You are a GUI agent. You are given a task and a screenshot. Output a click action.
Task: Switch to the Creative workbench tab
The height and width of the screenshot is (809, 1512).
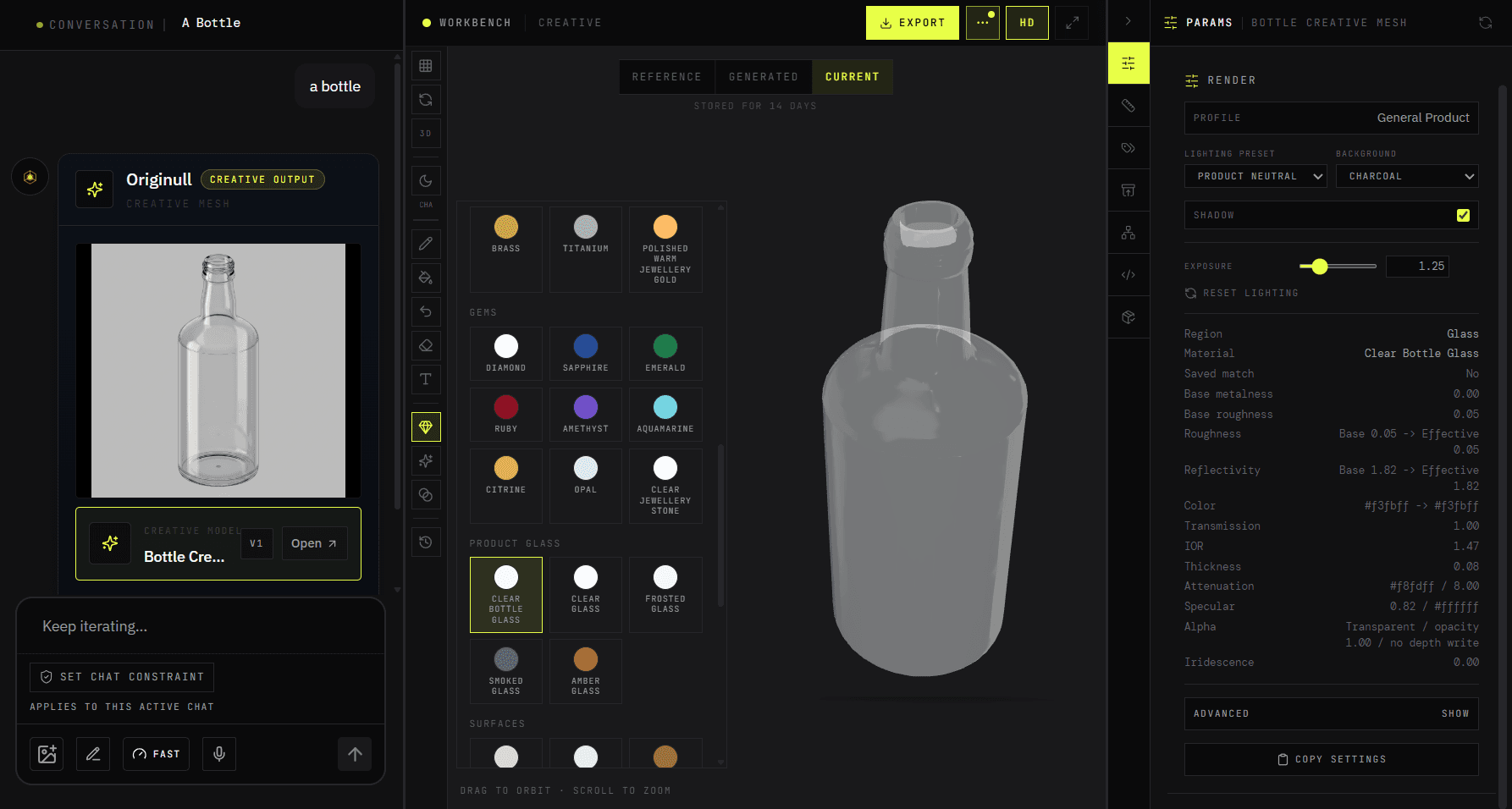[x=570, y=23]
